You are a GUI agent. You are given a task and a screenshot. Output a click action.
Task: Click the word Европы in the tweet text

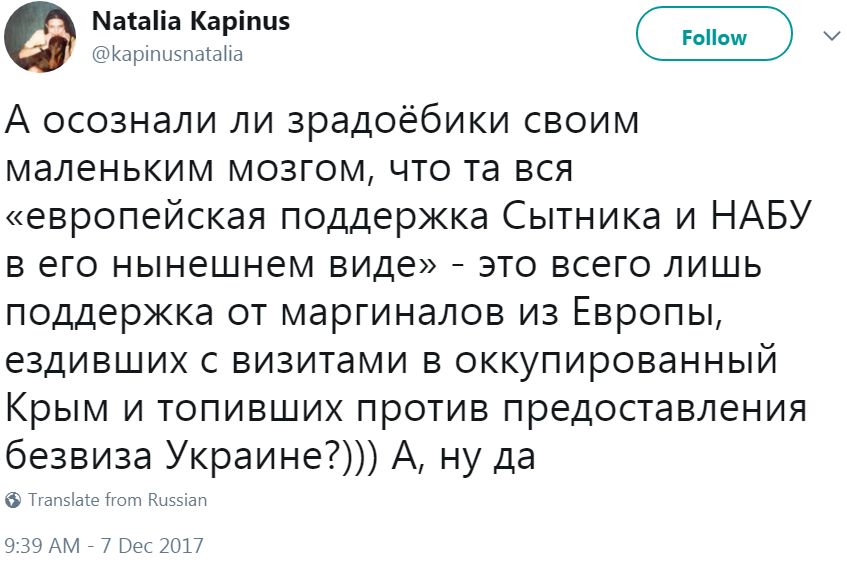(x=647, y=313)
